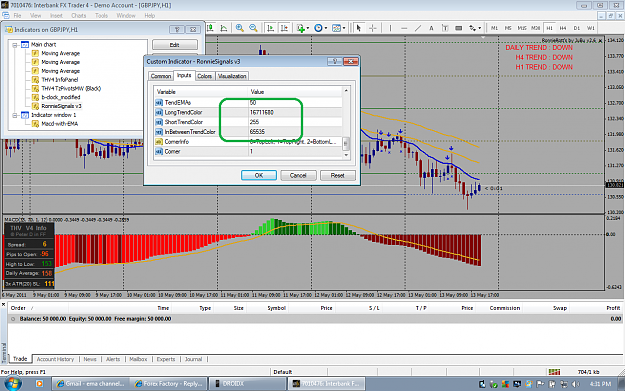Screen dimensions: 625x391
Task: Select the arrow cursor tool
Action: 359,28
